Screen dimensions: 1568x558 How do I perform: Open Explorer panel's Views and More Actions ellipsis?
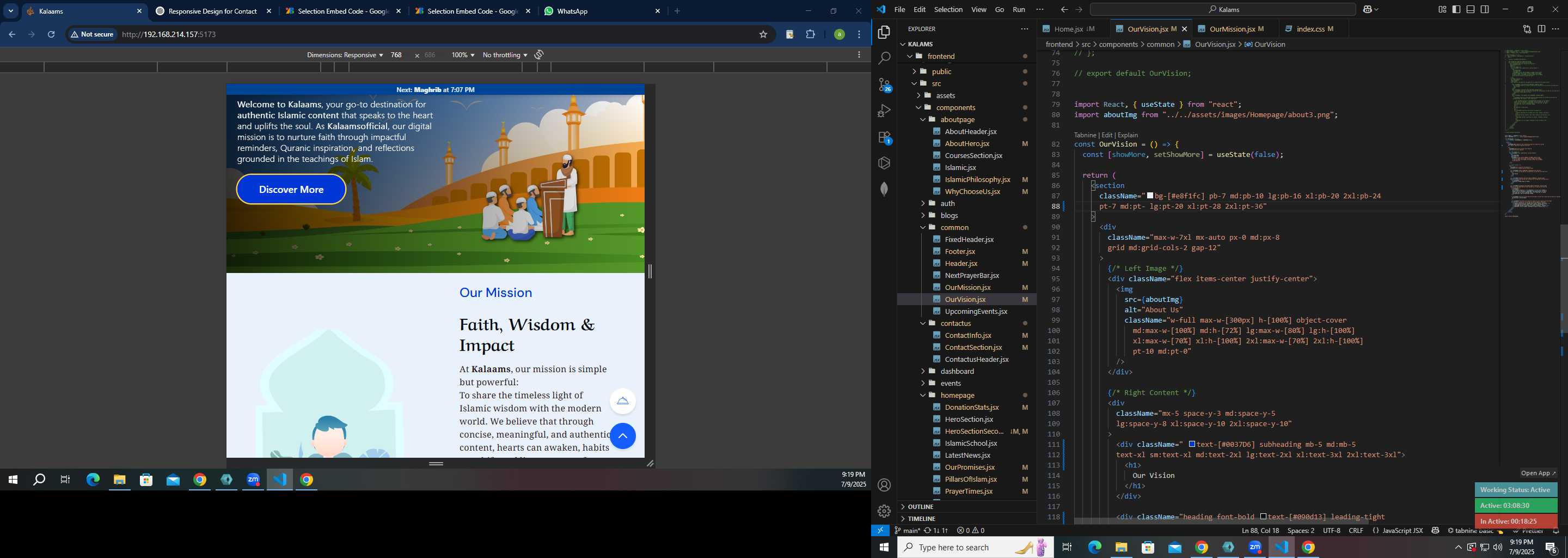[x=1025, y=29]
